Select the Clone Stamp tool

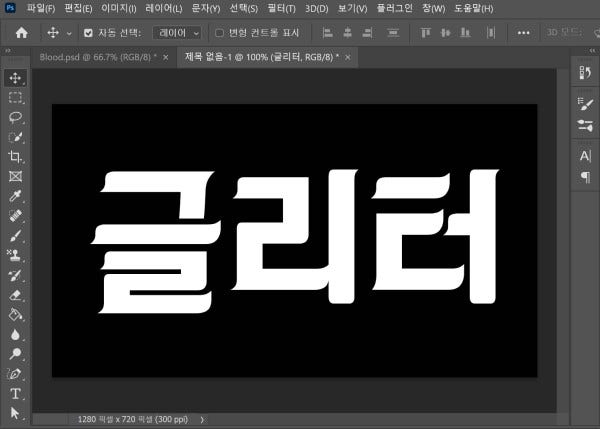click(x=15, y=255)
